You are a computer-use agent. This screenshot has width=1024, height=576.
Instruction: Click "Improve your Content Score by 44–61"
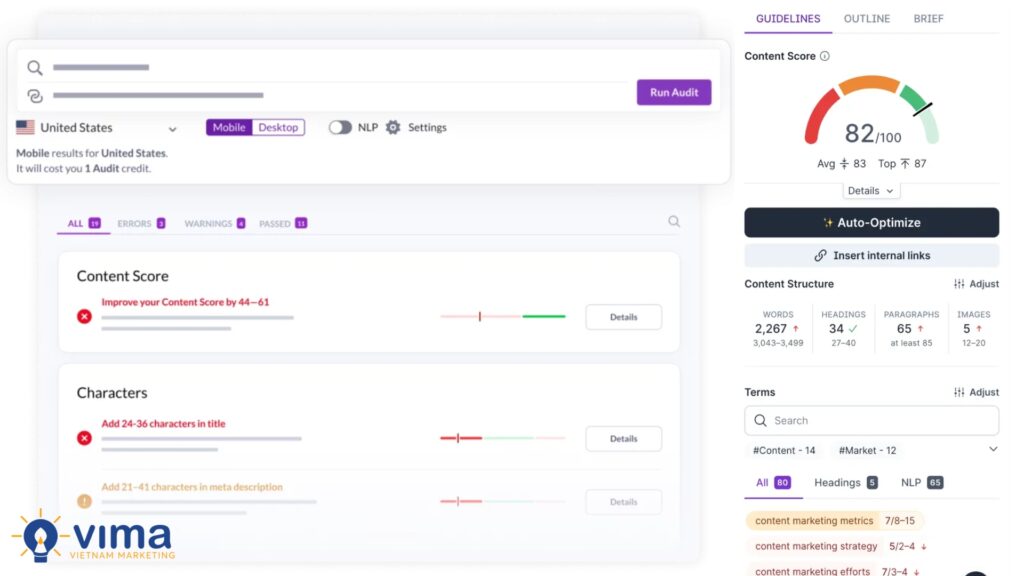(185, 302)
